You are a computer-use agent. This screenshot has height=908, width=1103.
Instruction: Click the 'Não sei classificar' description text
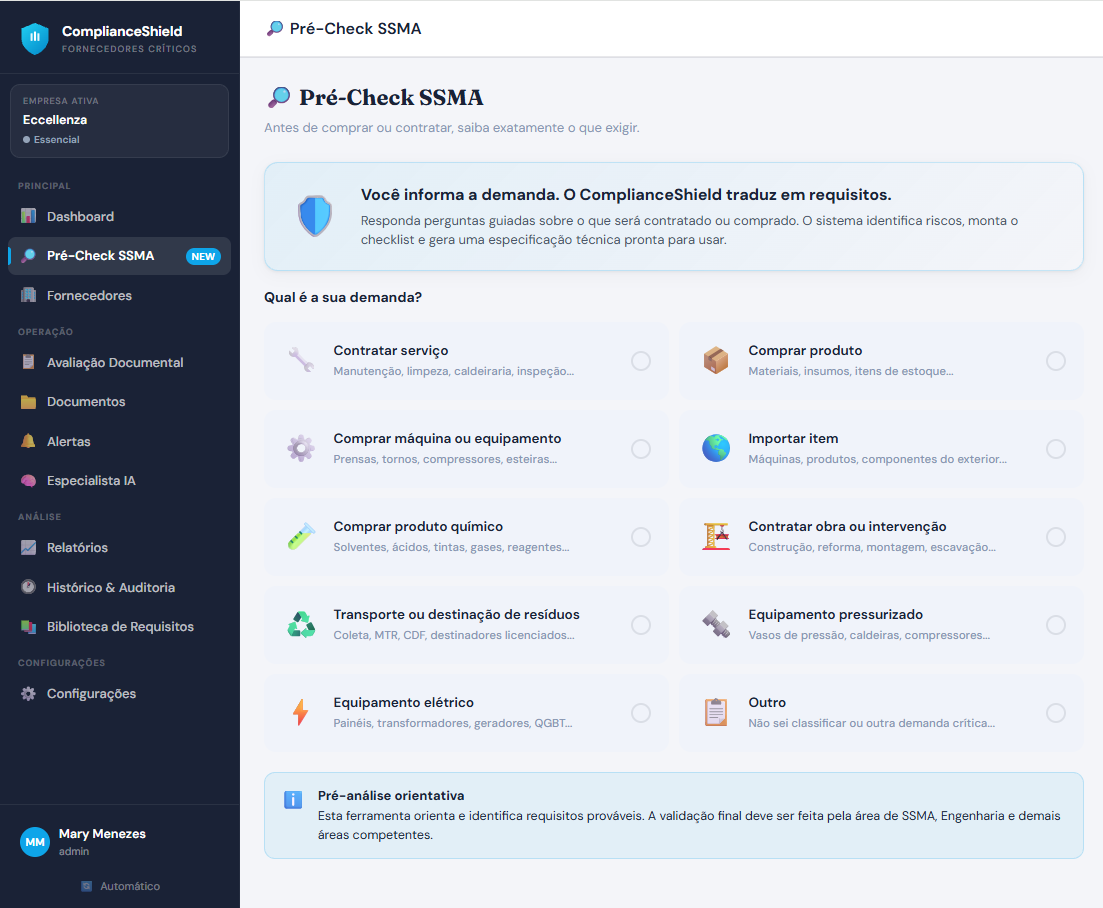pyautogui.click(x=872, y=723)
